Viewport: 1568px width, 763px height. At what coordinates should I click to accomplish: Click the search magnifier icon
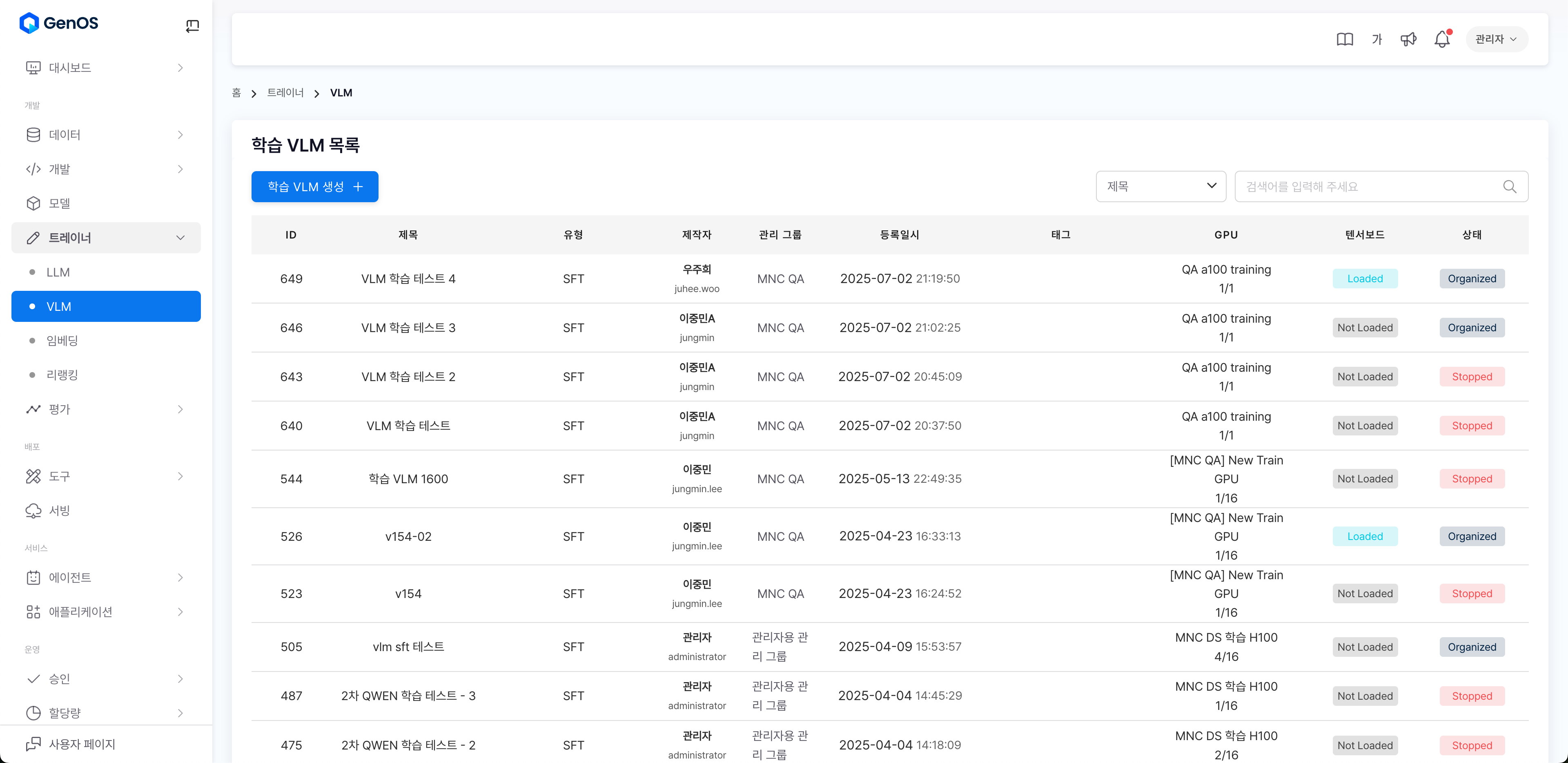[1509, 186]
